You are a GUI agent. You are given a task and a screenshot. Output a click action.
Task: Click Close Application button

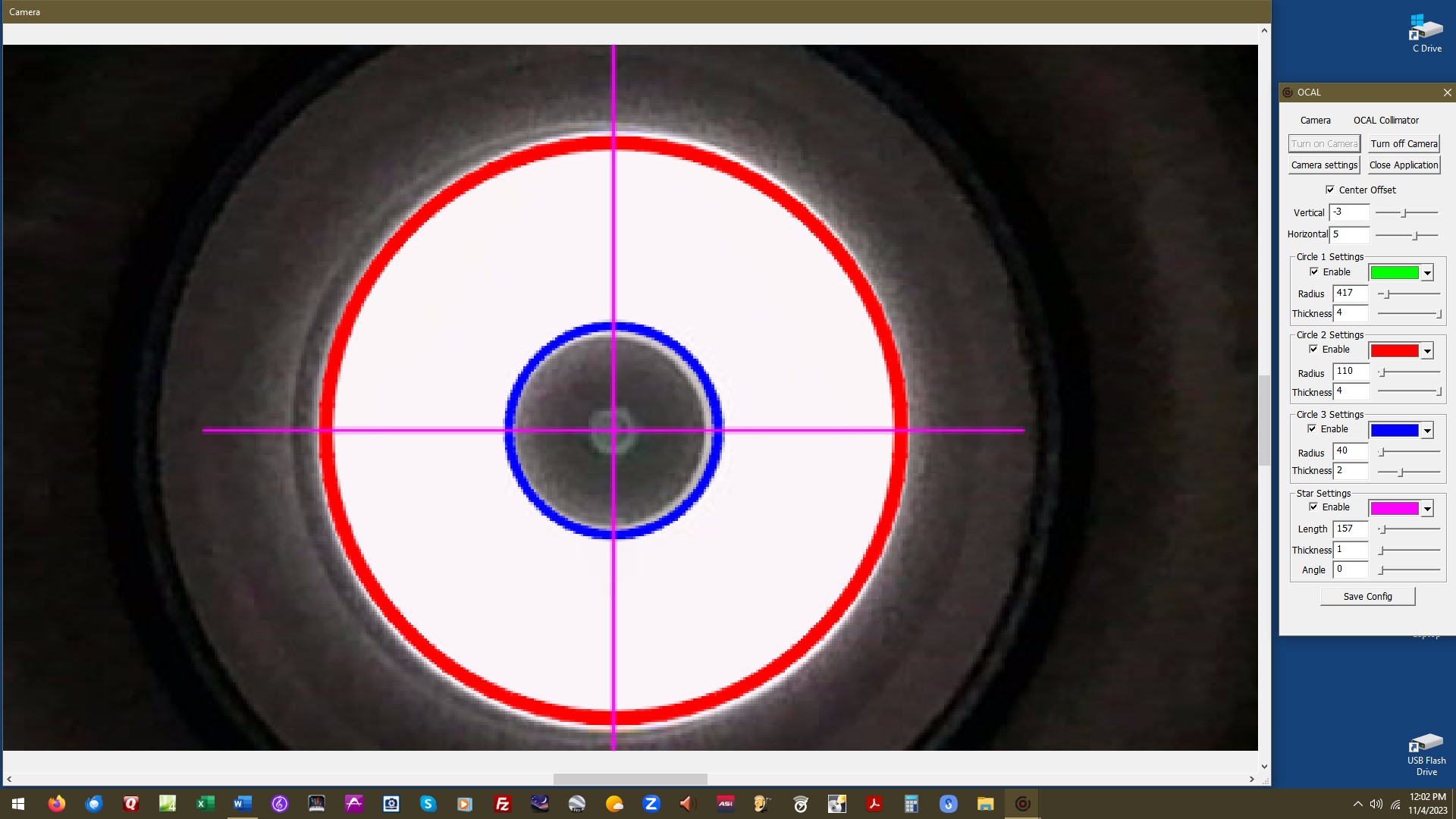click(x=1404, y=165)
